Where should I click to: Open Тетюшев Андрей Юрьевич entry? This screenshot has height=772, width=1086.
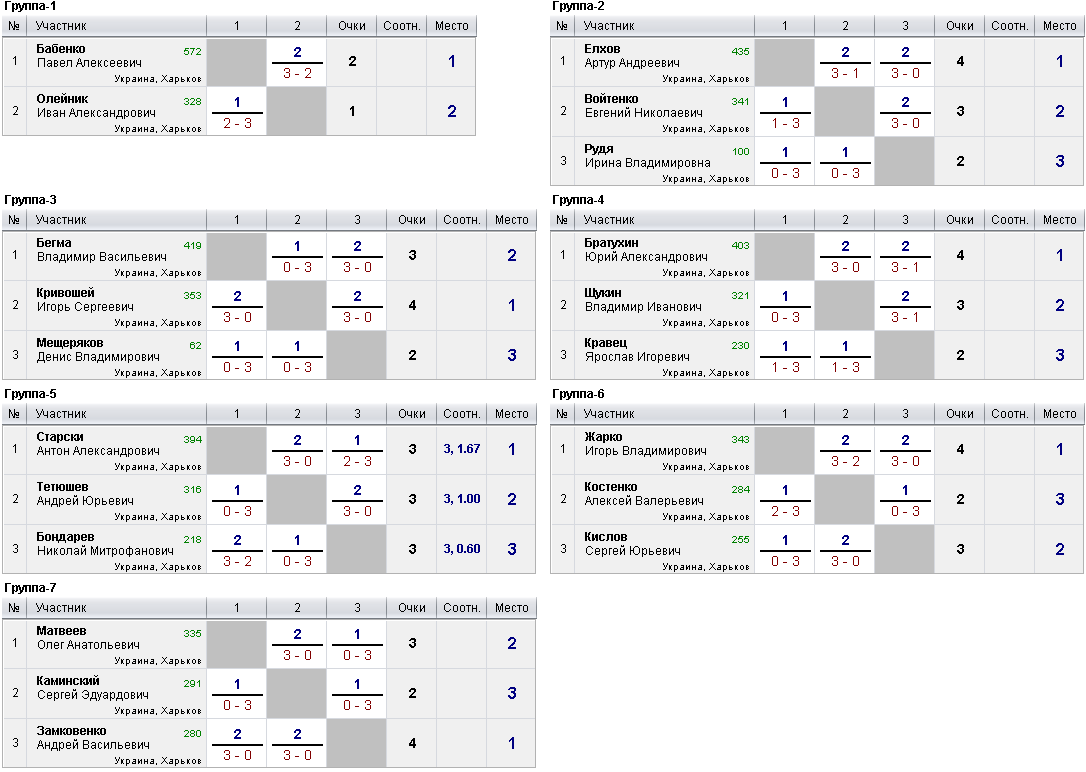click(x=85, y=494)
